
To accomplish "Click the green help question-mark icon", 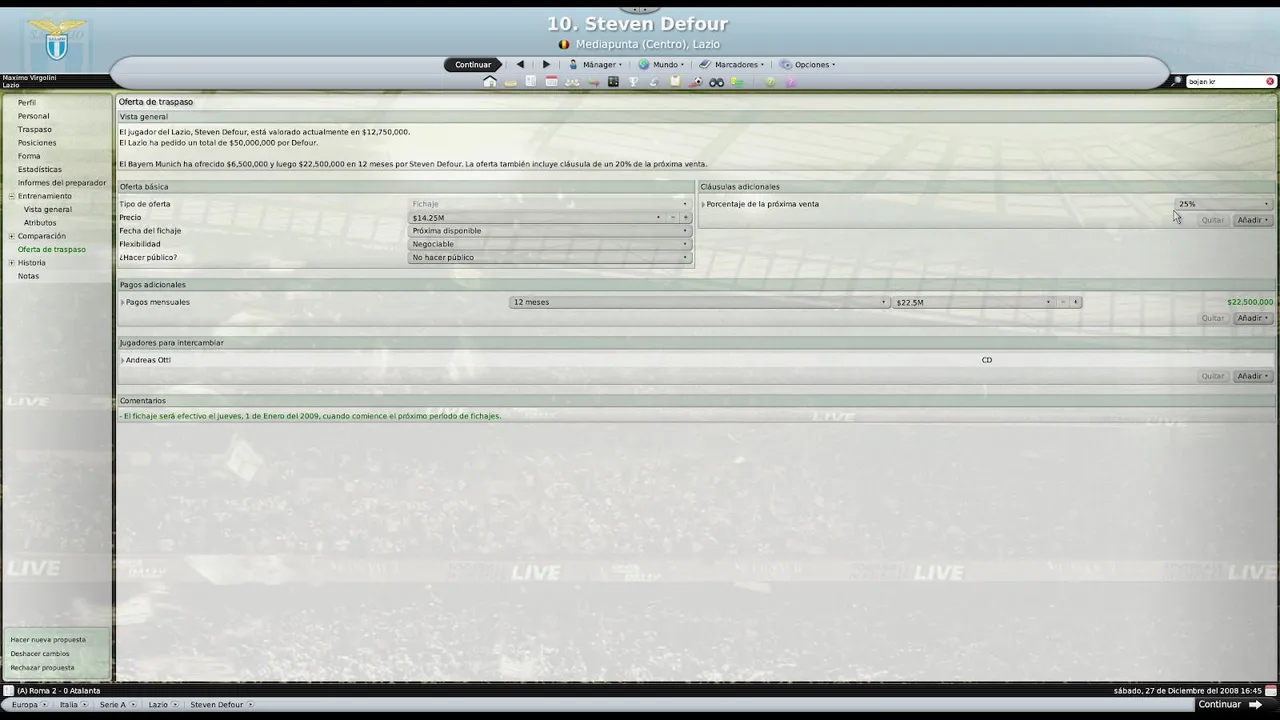I will tap(770, 82).
